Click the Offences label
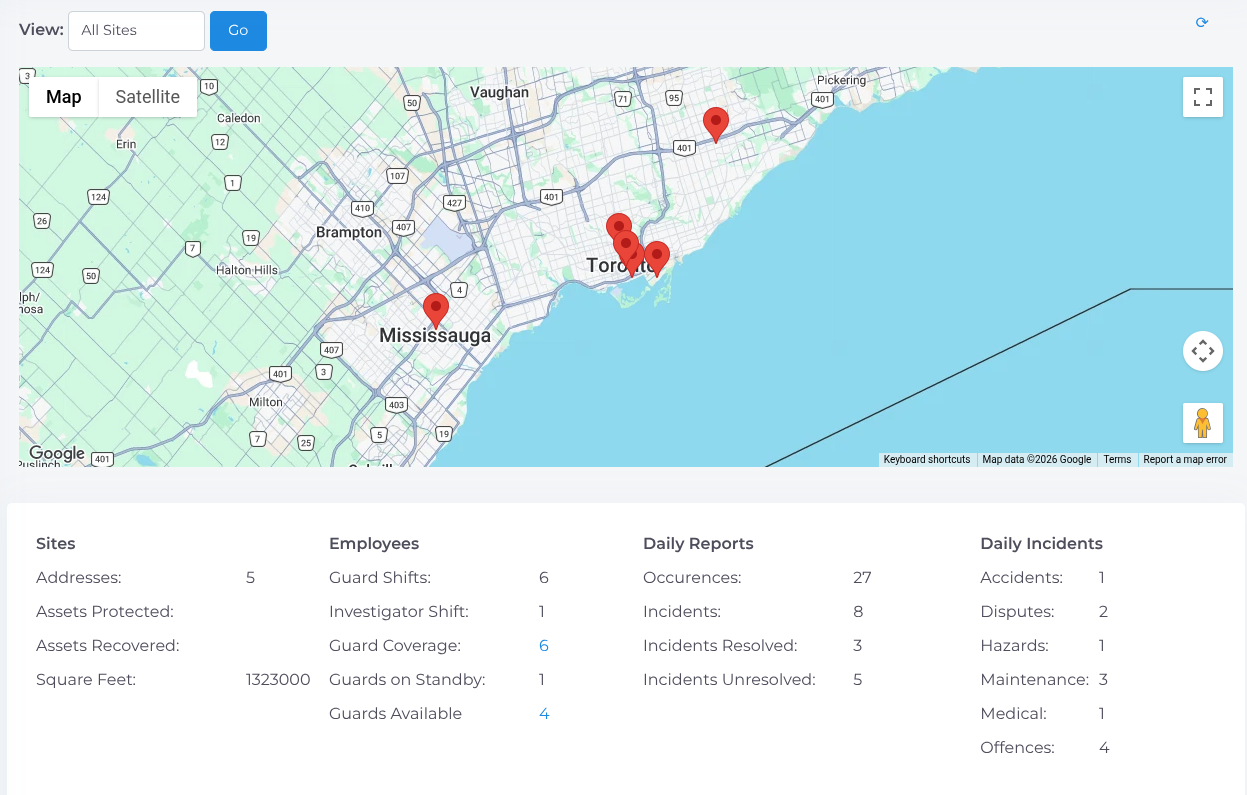Image resolution: width=1247 pixels, height=795 pixels. 1017,748
